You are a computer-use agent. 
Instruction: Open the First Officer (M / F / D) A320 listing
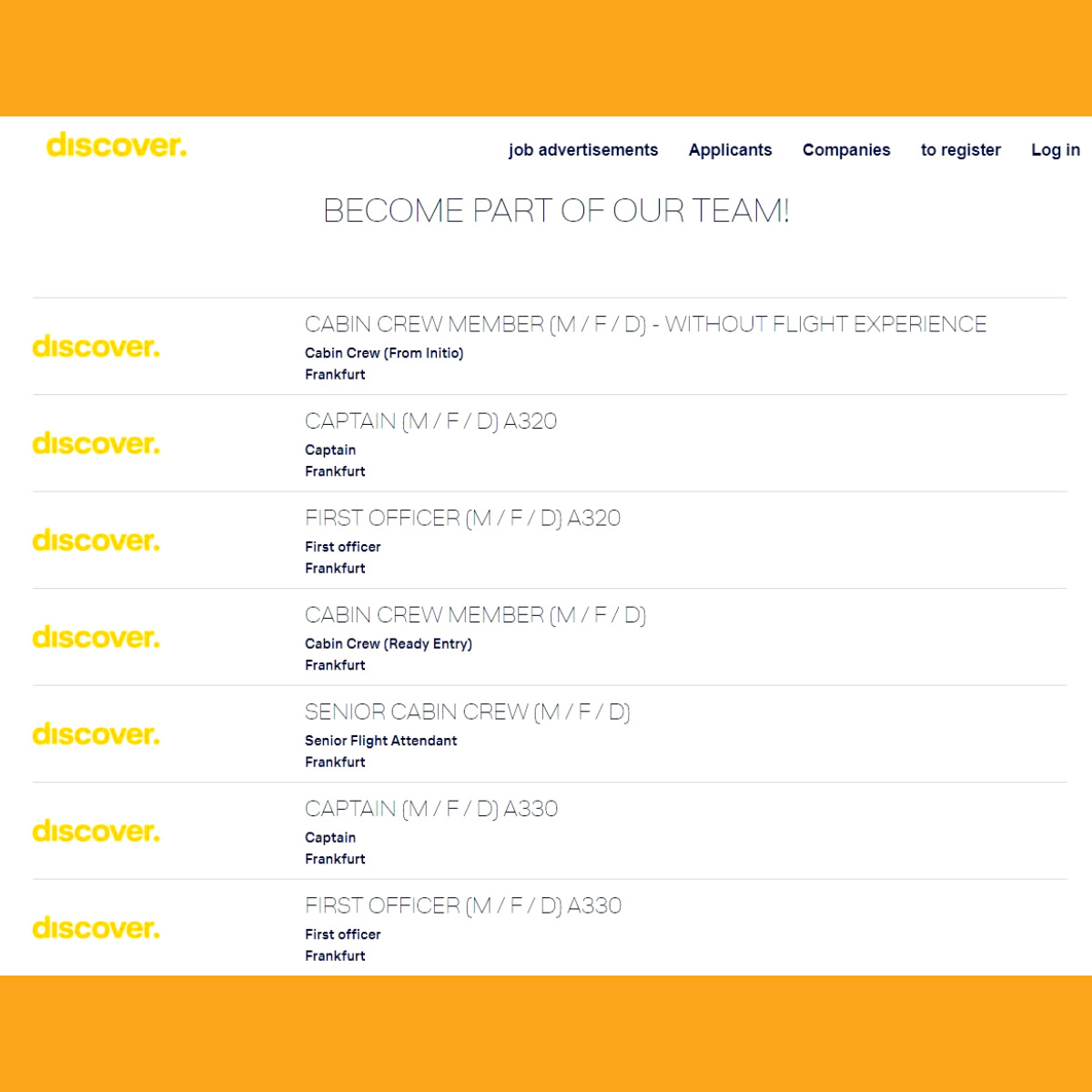[x=462, y=518]
